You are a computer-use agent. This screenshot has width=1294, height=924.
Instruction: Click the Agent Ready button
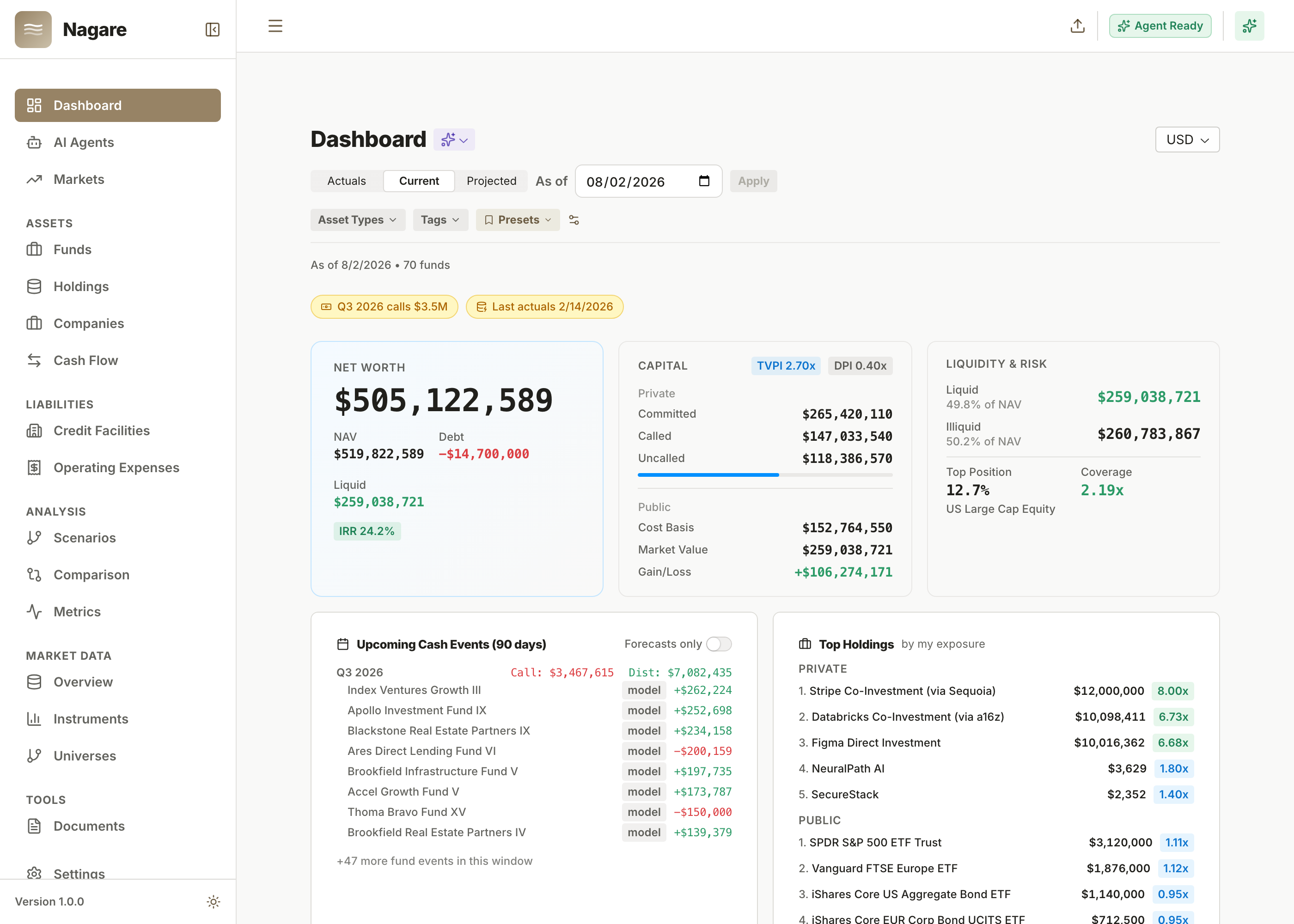pos(1160,26)
